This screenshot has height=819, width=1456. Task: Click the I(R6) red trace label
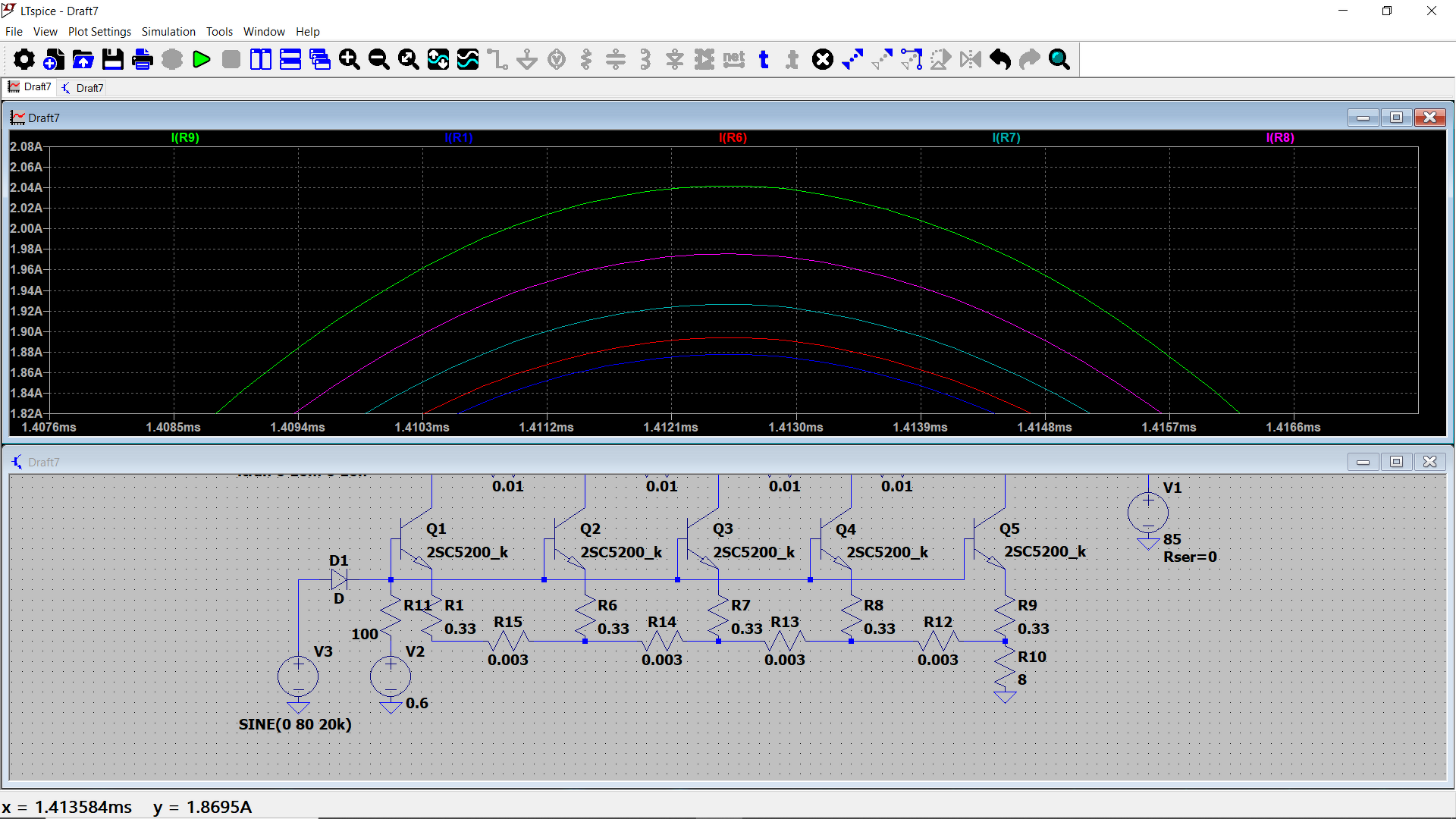point(733,137)
